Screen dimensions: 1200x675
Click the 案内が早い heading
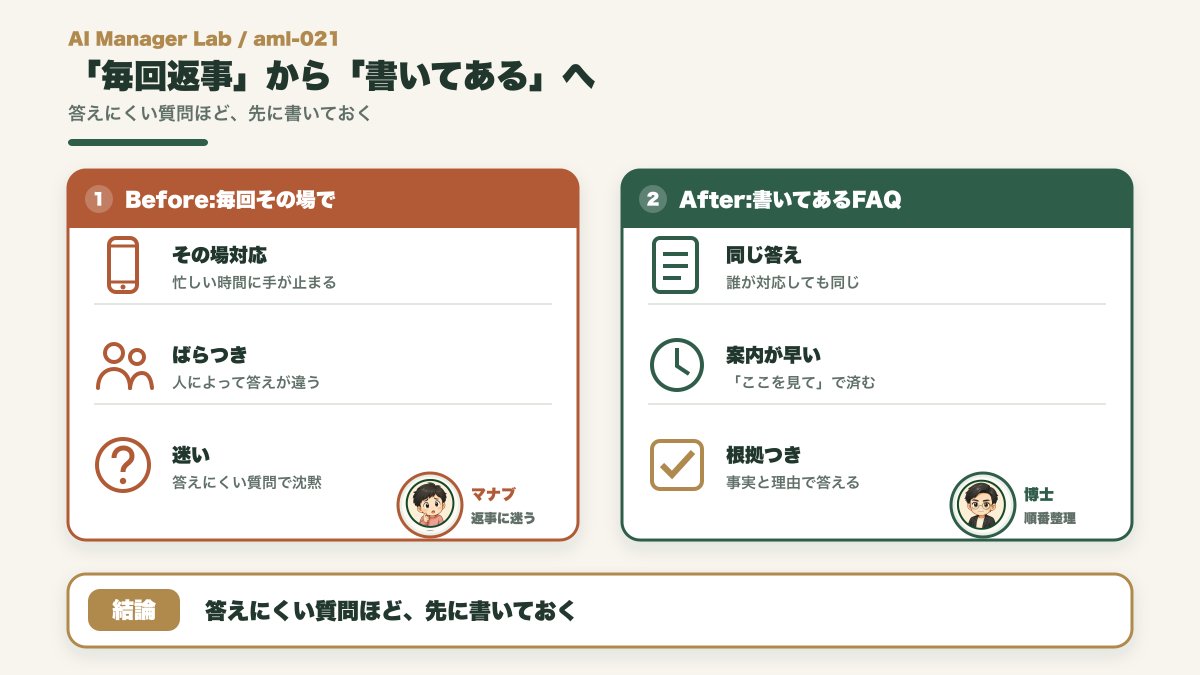coord(774,355)
